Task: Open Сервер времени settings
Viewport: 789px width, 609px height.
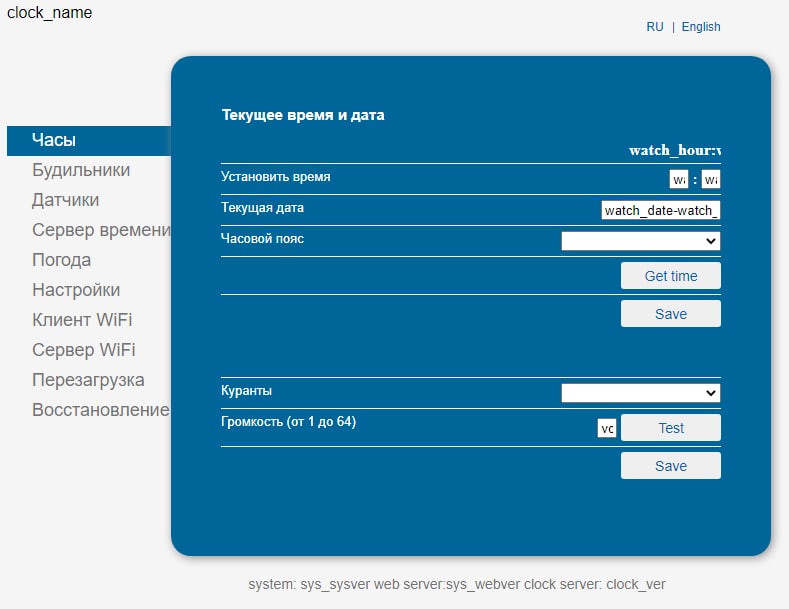Action: click(x=101, y=230)
